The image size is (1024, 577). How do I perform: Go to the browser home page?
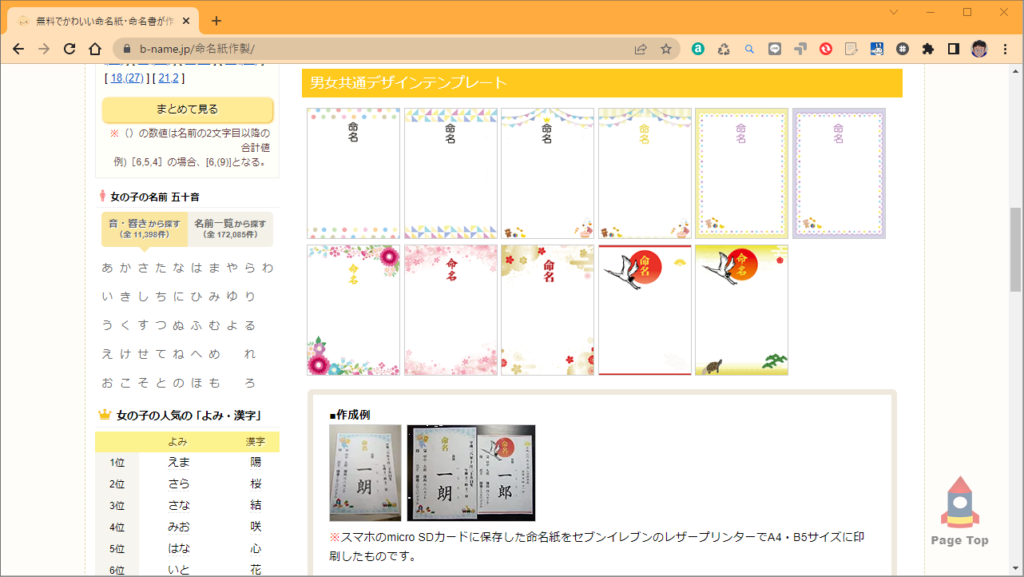click(95, 49)
